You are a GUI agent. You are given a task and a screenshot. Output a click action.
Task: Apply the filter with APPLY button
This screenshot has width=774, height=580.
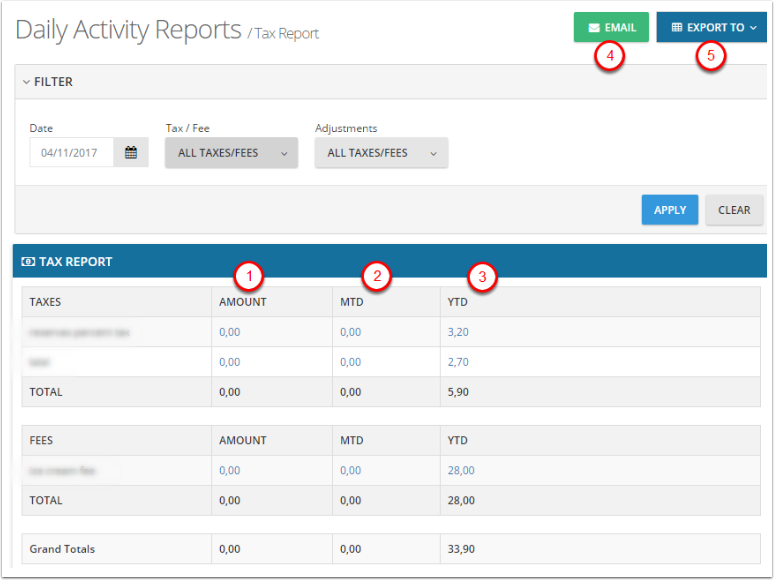click(x=670, y=210)
